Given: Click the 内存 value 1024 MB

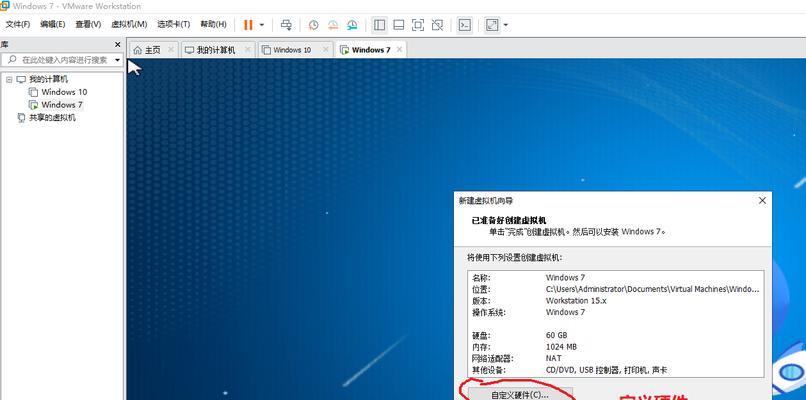Looking at the screenshot, I should (x=561, y=347).
